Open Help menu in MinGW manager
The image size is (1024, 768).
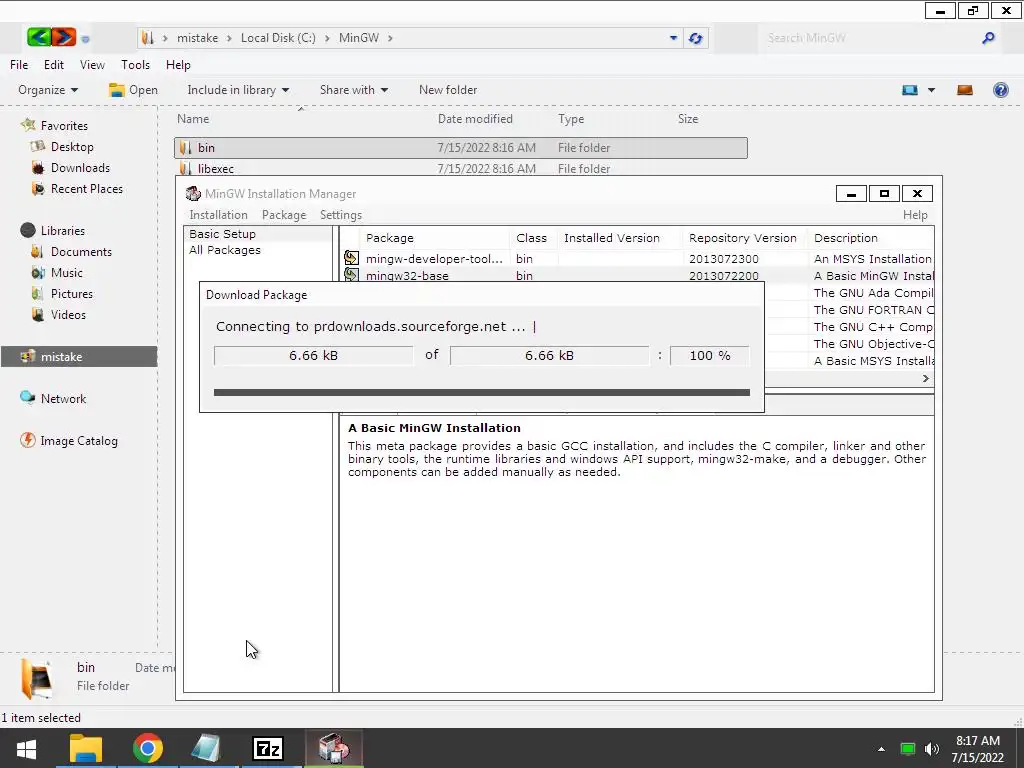pos(915,215)
